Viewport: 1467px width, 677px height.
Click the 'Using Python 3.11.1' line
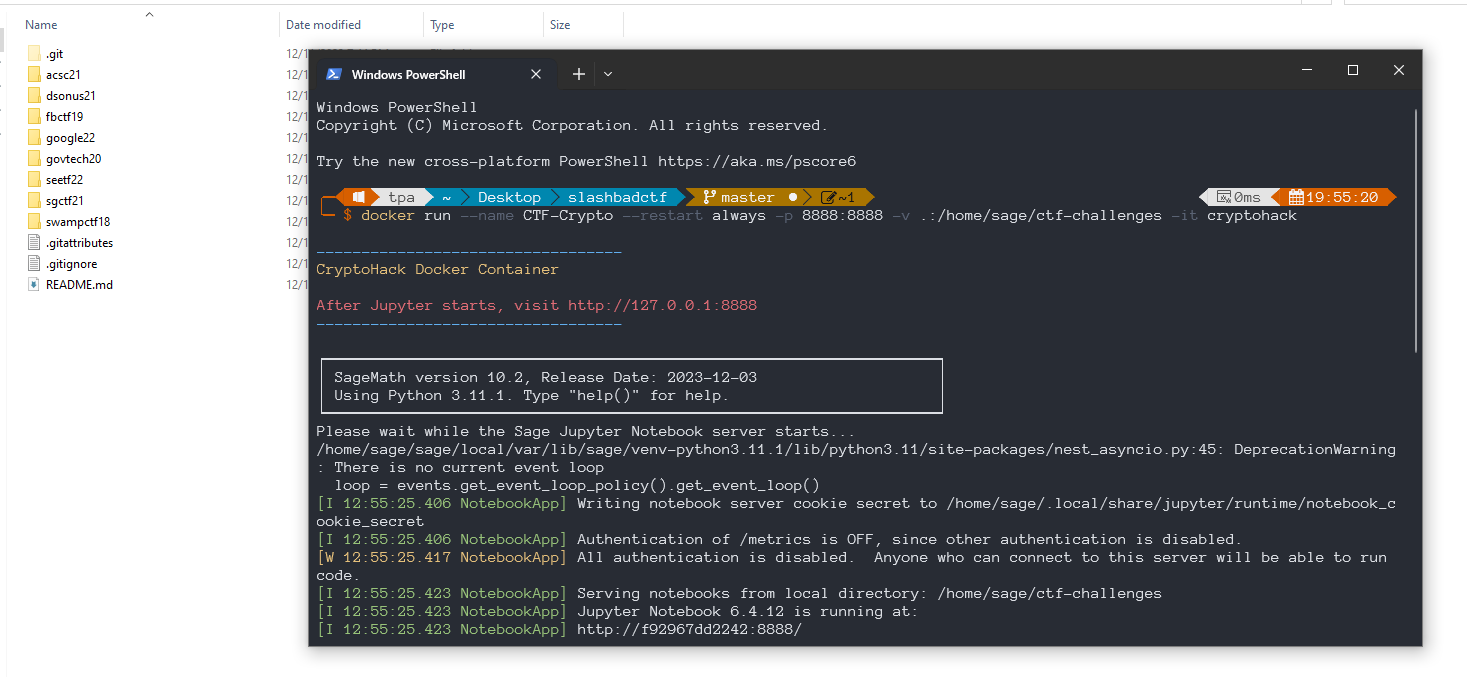tap(532, 396)
